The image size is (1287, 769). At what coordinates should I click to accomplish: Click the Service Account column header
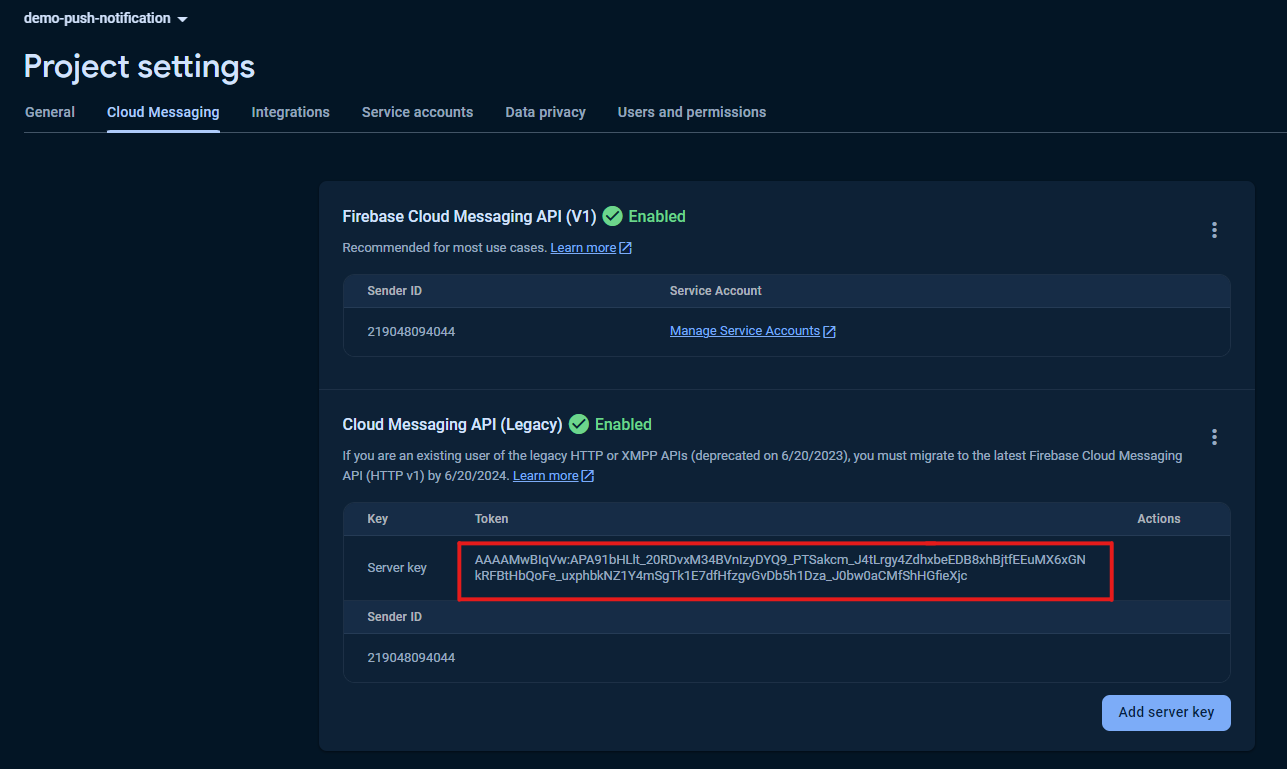(x=716, y=291)
